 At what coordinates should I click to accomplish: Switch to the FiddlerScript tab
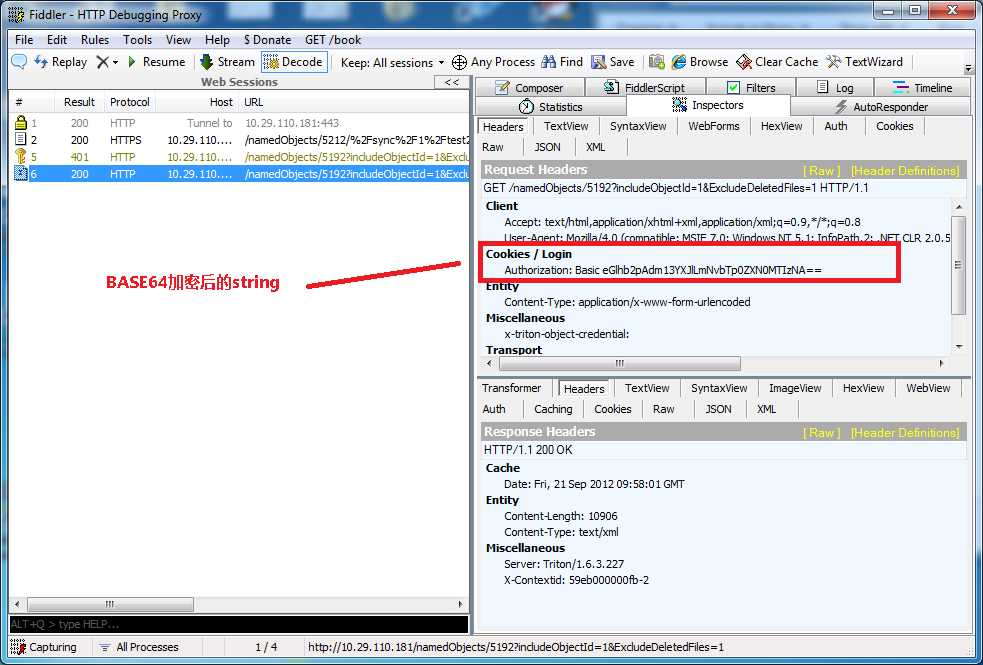(644, 88)
